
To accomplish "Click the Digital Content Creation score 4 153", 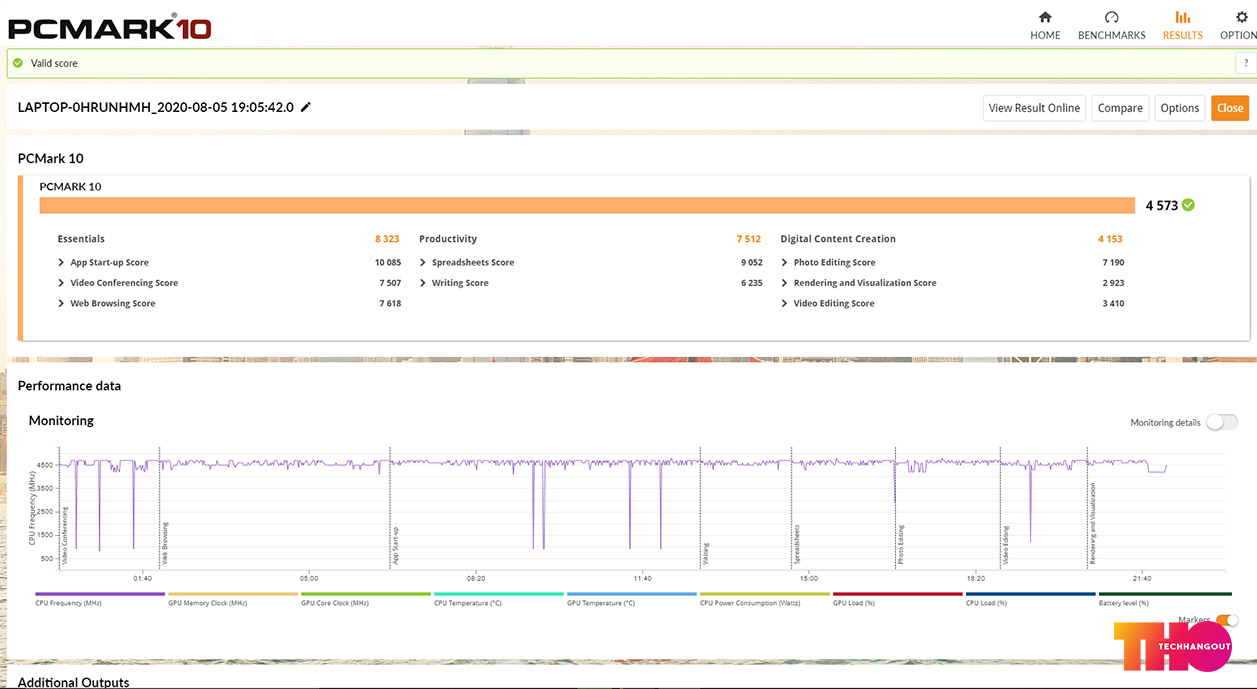I will point(1111,239).
